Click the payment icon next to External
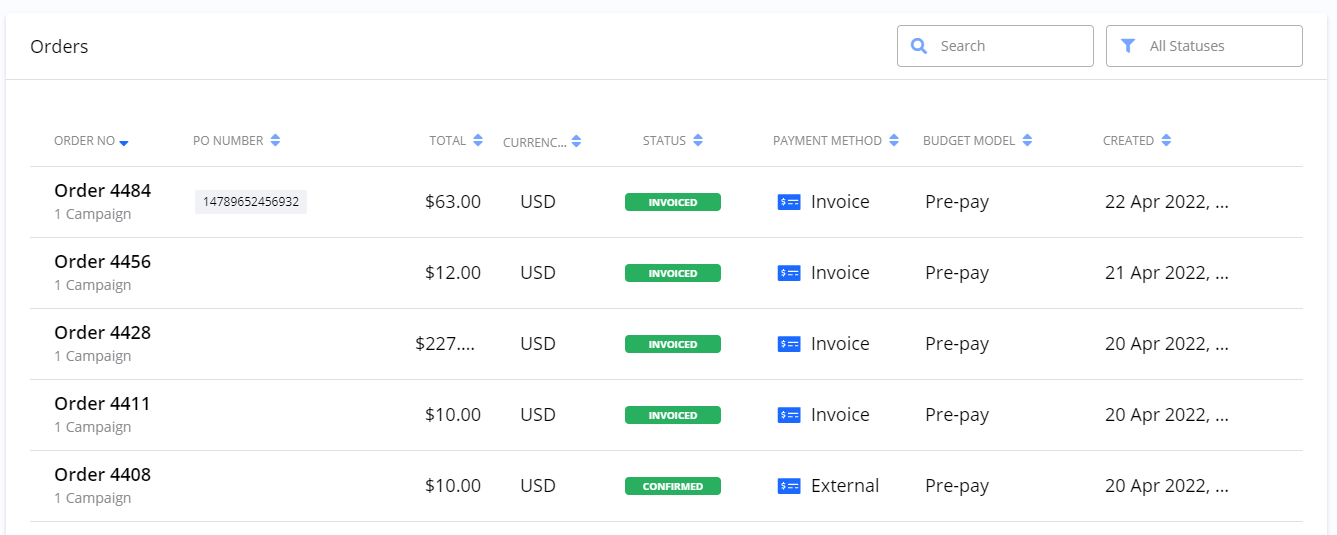 point(789,486)
